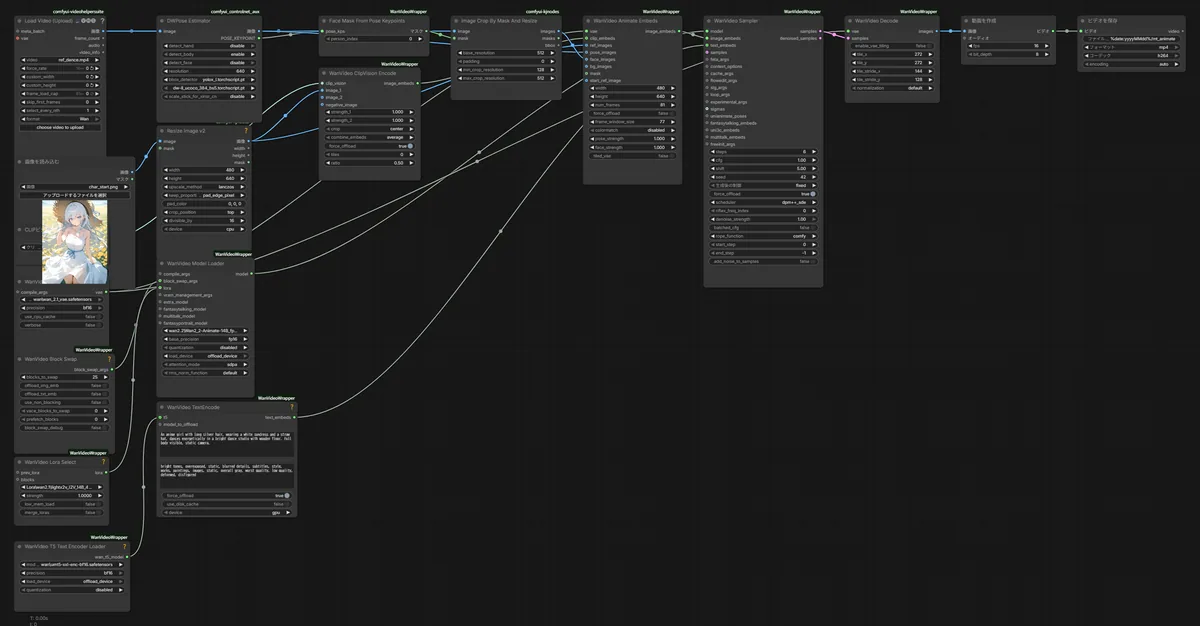1200x626 pixels.
Task: Collapse the WanVideo Block Swap node dot
Action: tap(20, 359)
